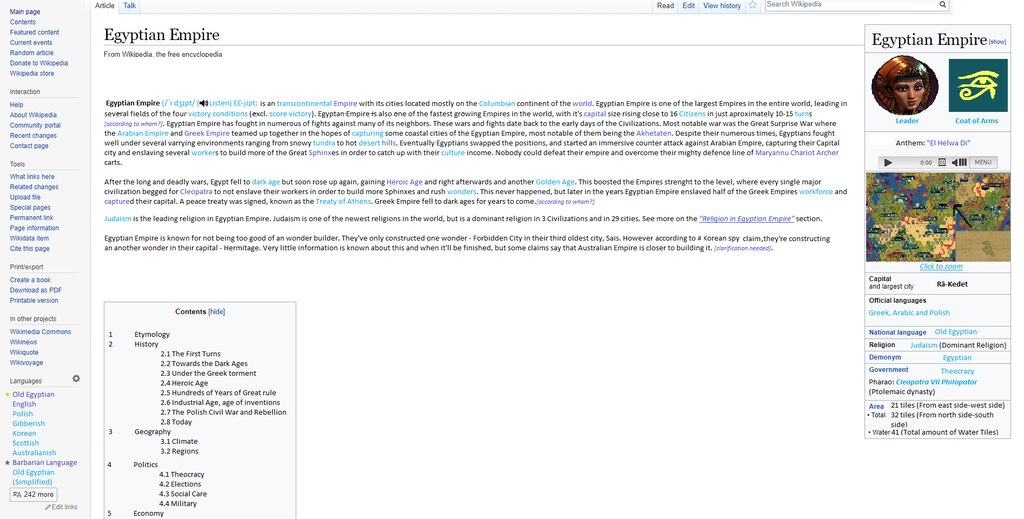Open 'Religion in Egyptian Empire' link
This screenshot has height=519, width=1024.
746,219
